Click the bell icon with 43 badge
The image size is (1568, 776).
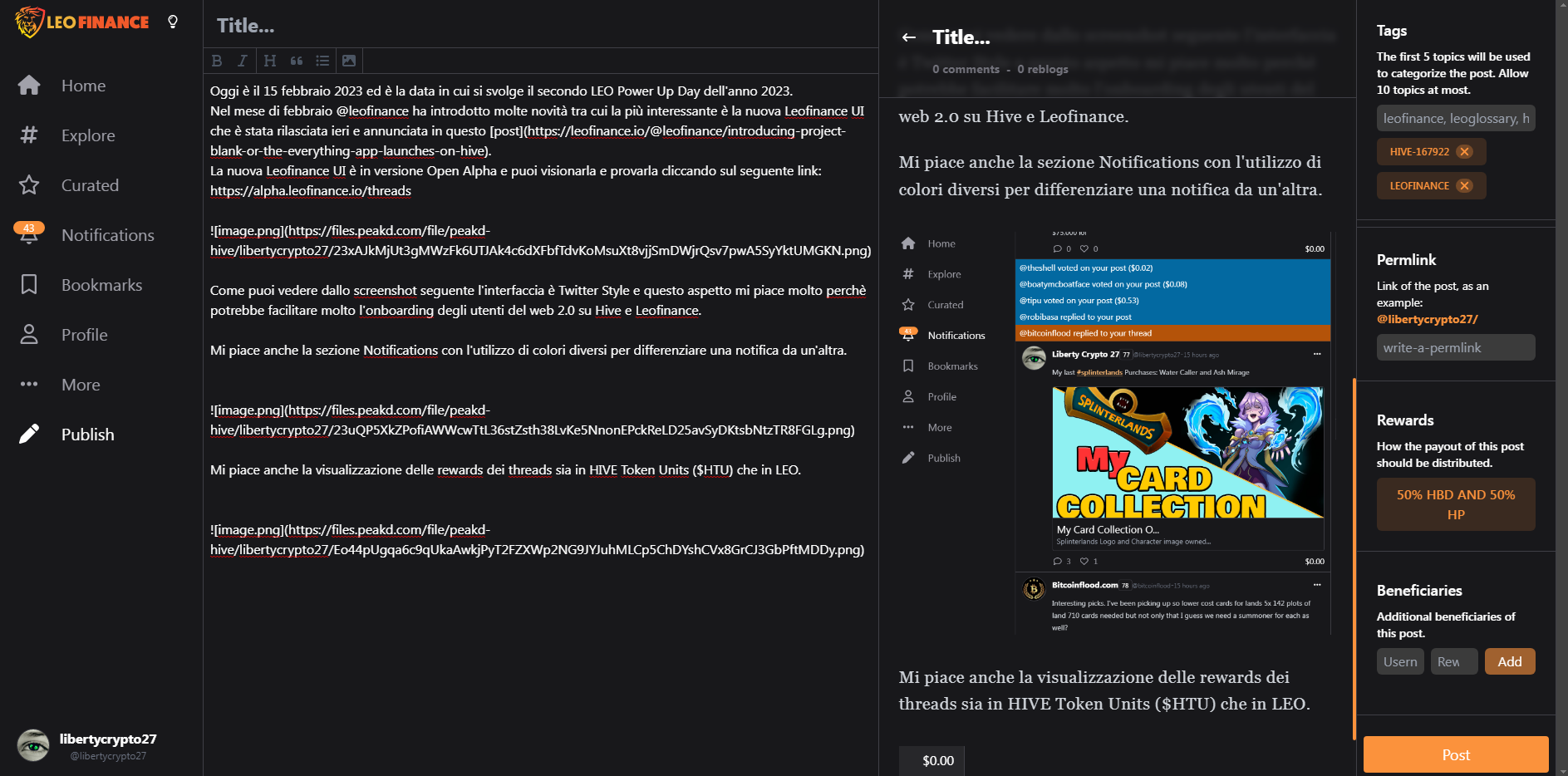click(29, 233)
